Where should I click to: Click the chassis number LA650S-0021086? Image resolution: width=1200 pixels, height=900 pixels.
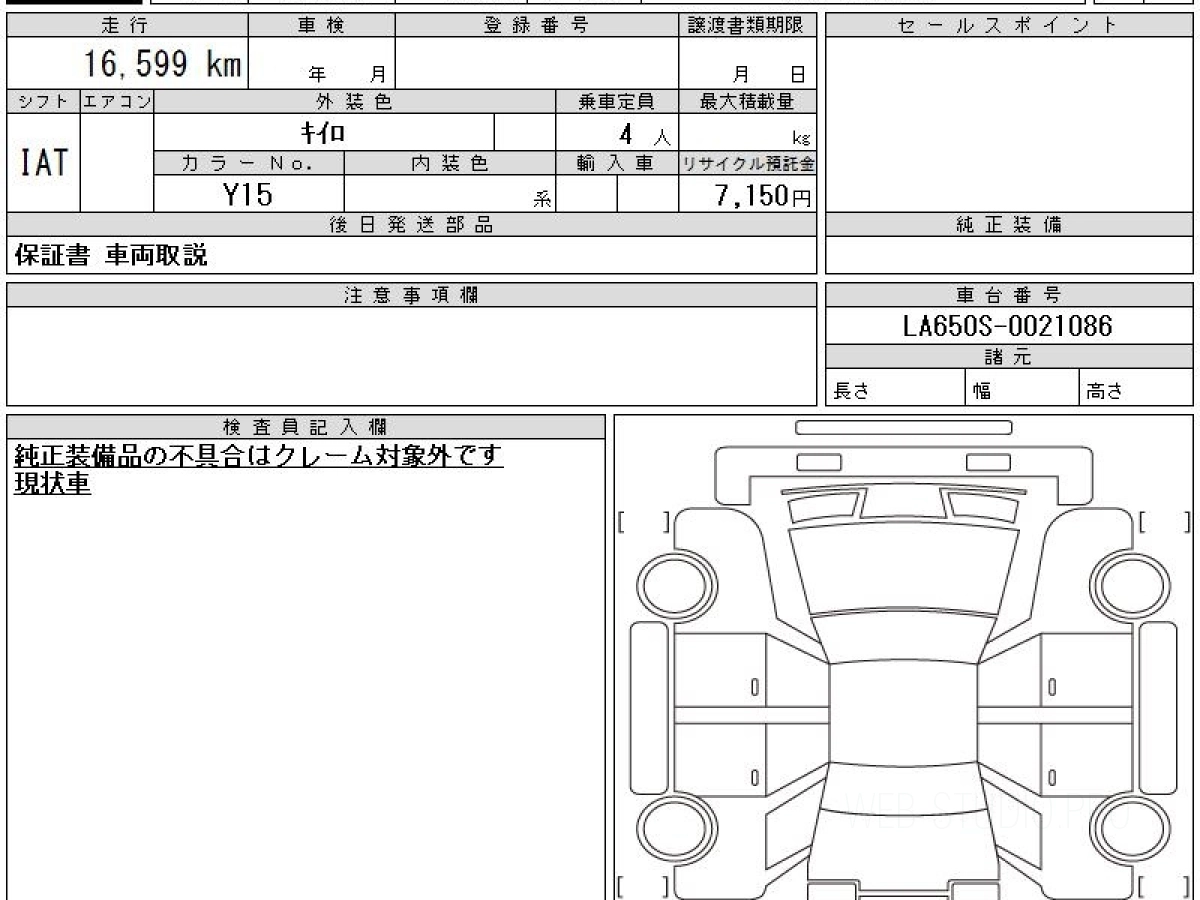1008,326
